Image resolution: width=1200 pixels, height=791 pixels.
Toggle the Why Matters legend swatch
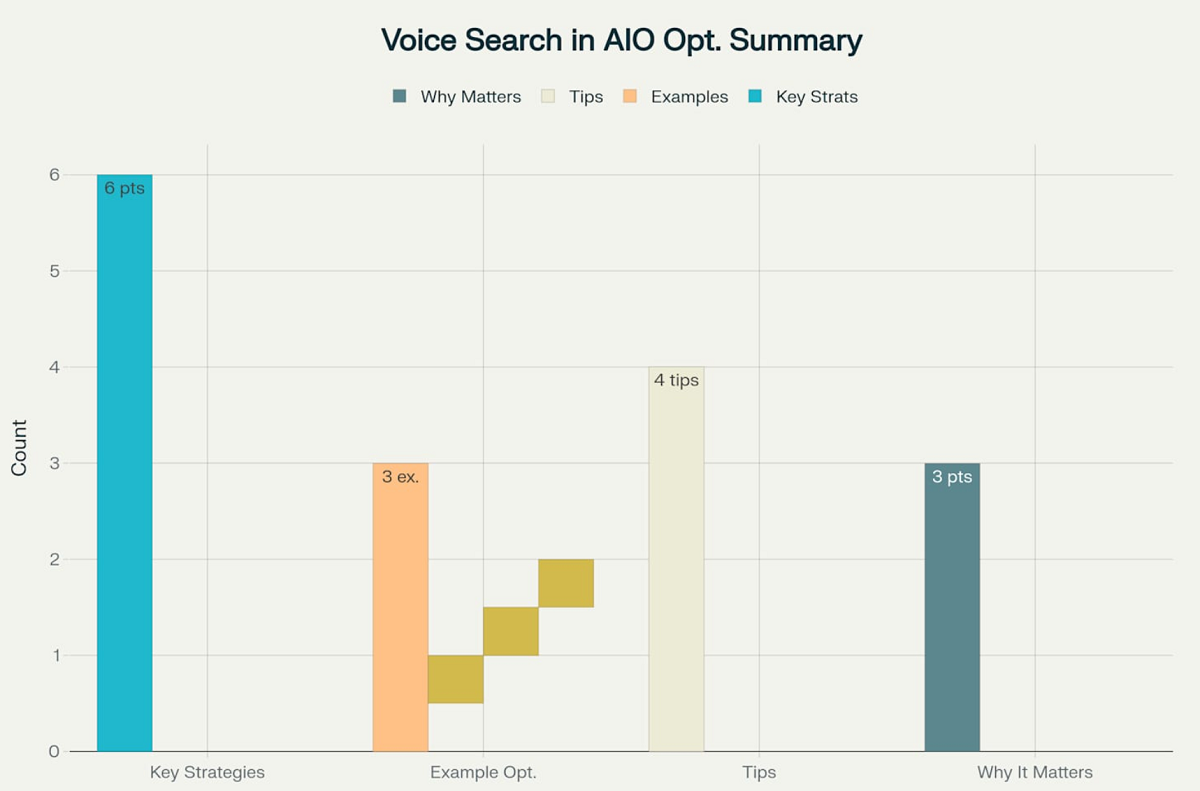click(400, 97)
